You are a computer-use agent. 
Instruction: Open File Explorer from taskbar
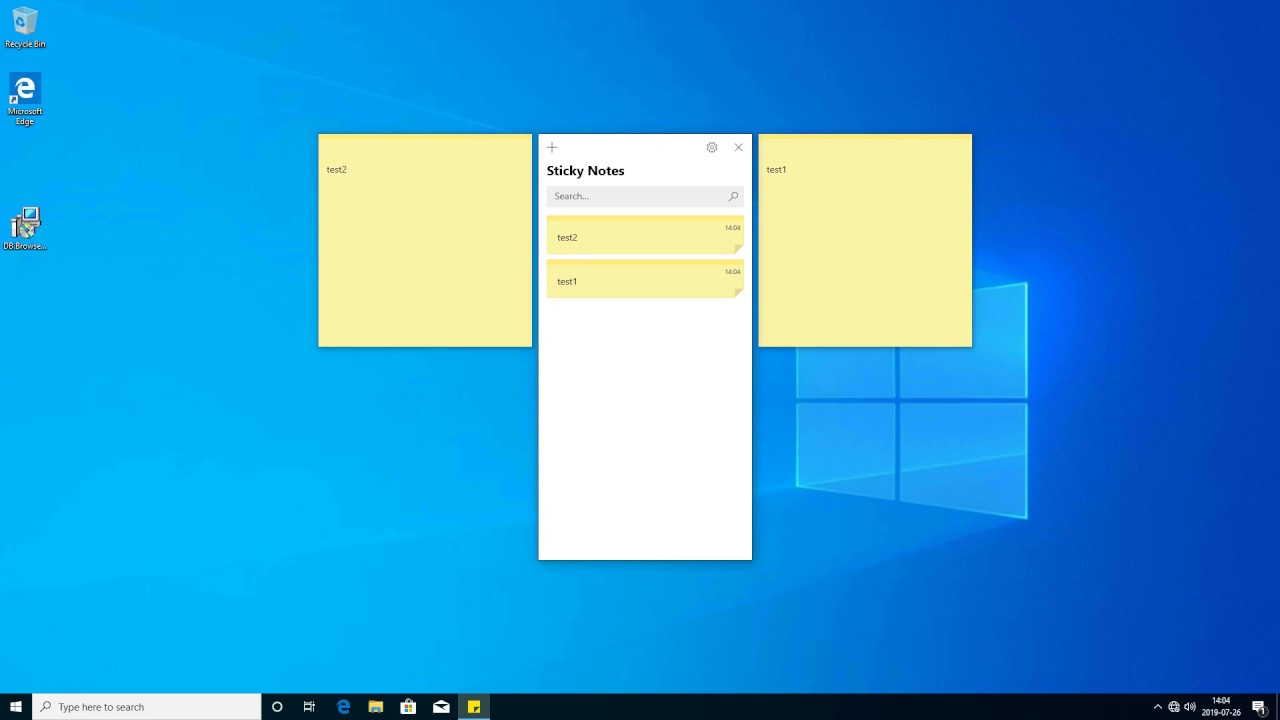(x=376, y=707)
